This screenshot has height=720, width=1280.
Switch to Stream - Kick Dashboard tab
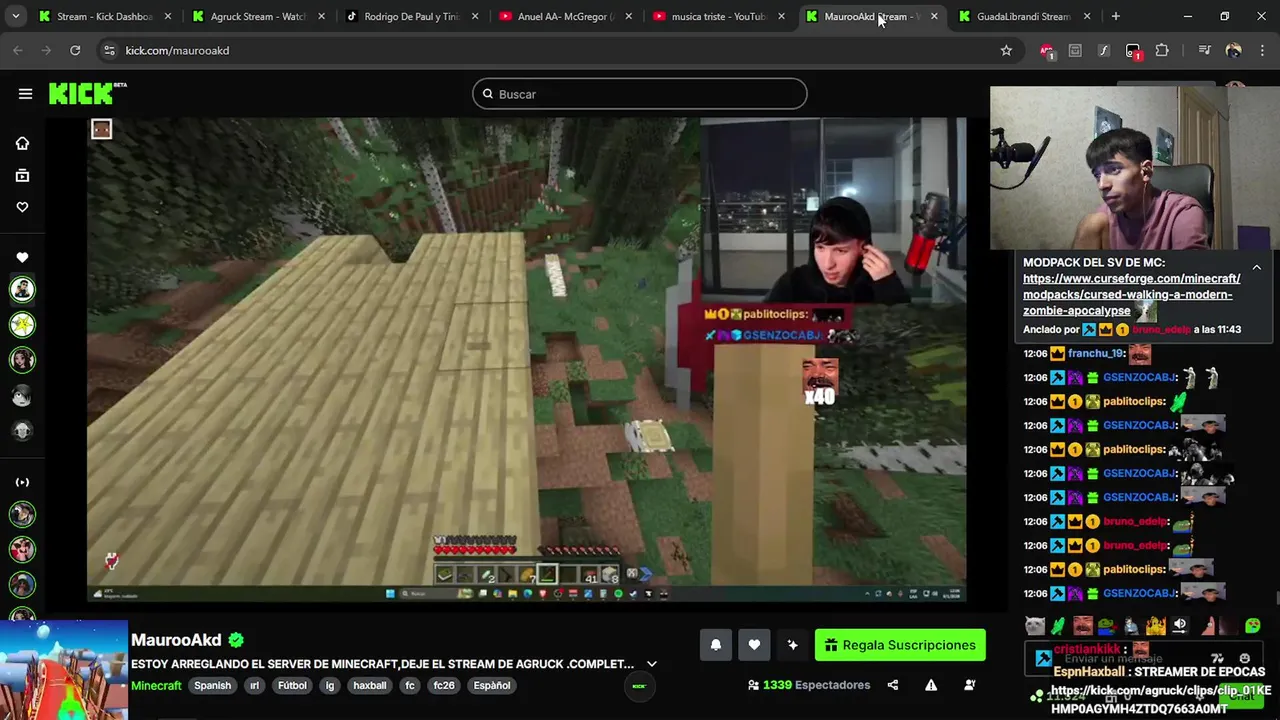(104, 17)
